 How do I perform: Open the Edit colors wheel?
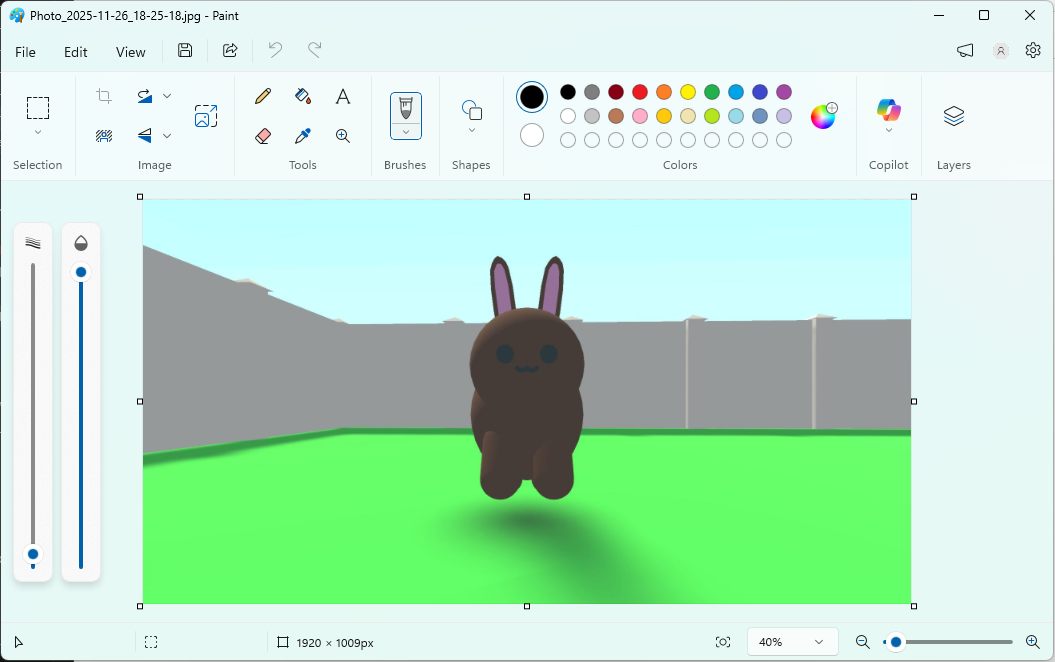823,116
